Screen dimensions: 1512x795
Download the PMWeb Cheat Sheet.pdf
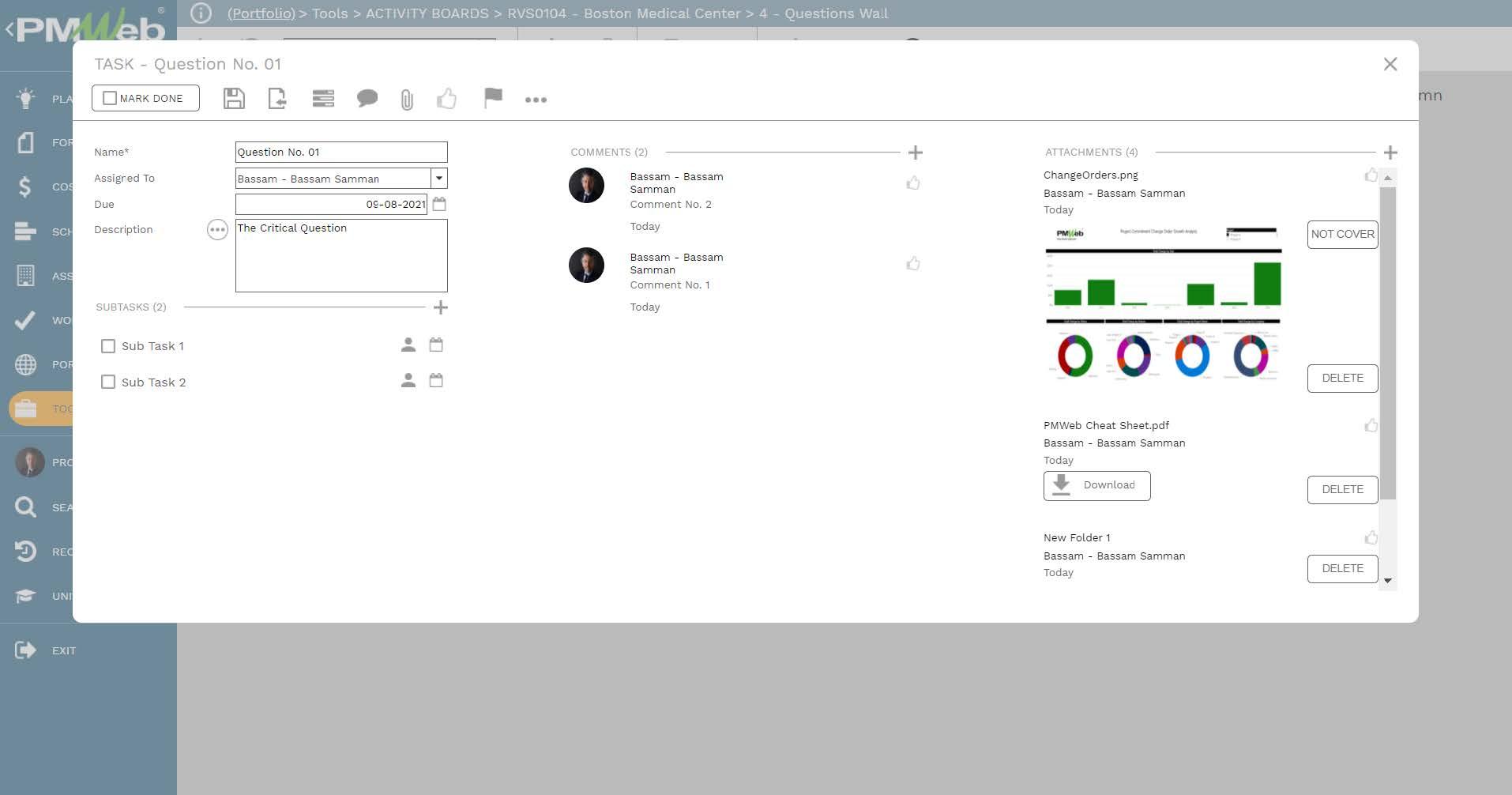[1096, 485]
